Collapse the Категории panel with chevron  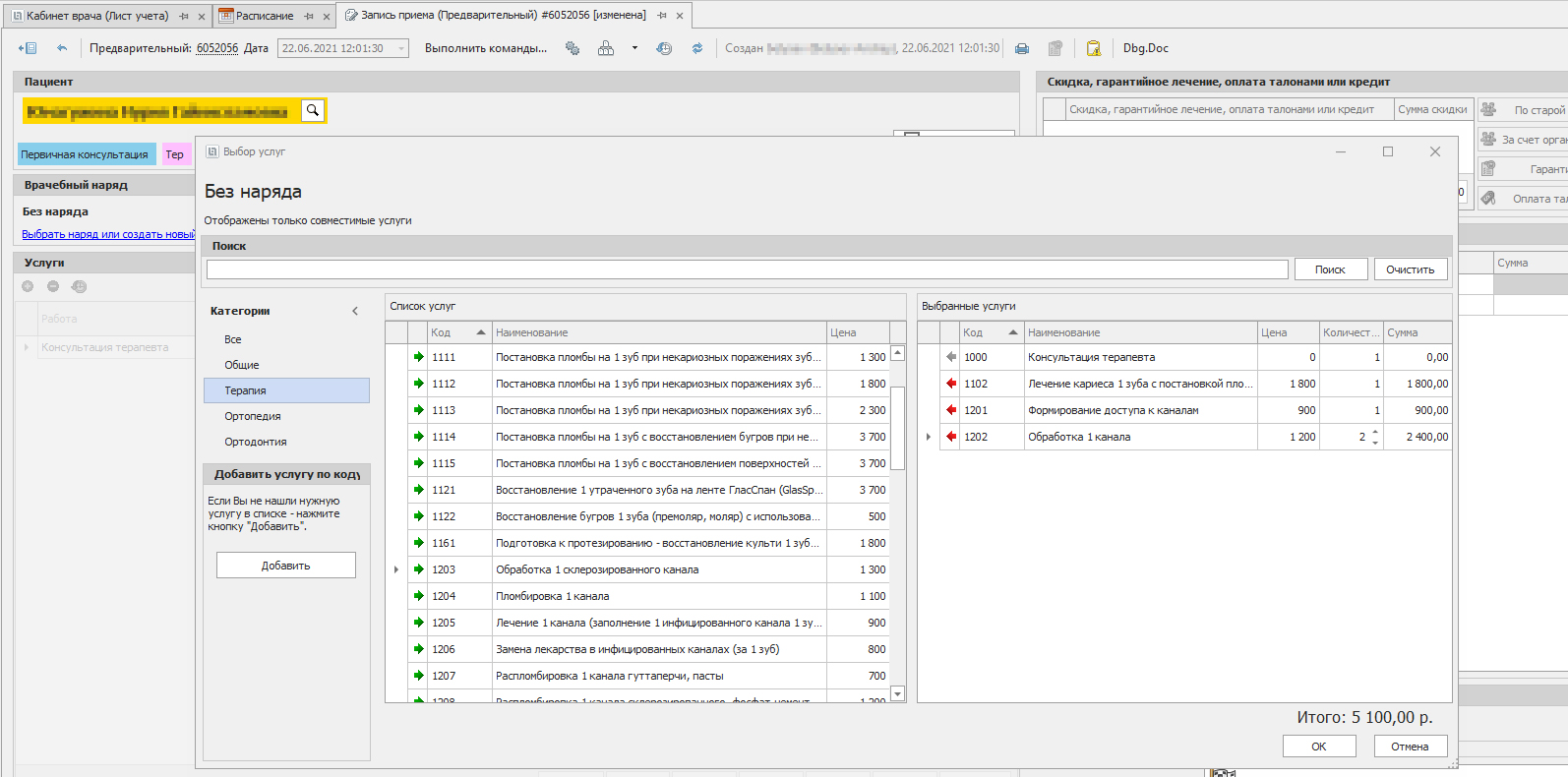click(355, 311)
